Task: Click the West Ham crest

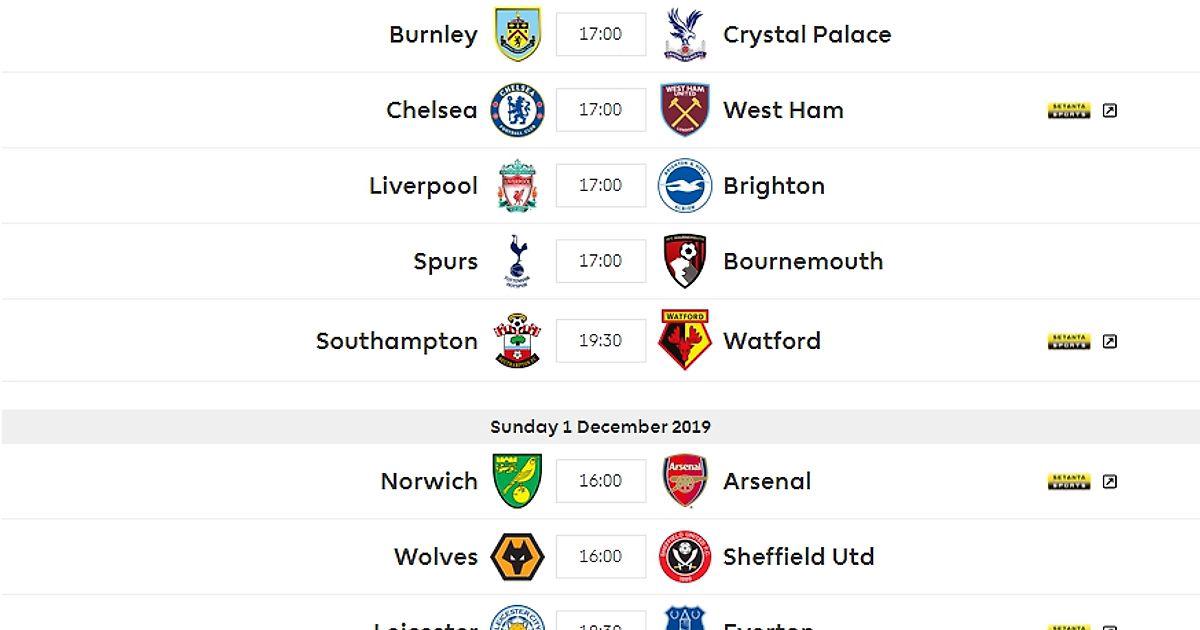Action: click(685, 110)
